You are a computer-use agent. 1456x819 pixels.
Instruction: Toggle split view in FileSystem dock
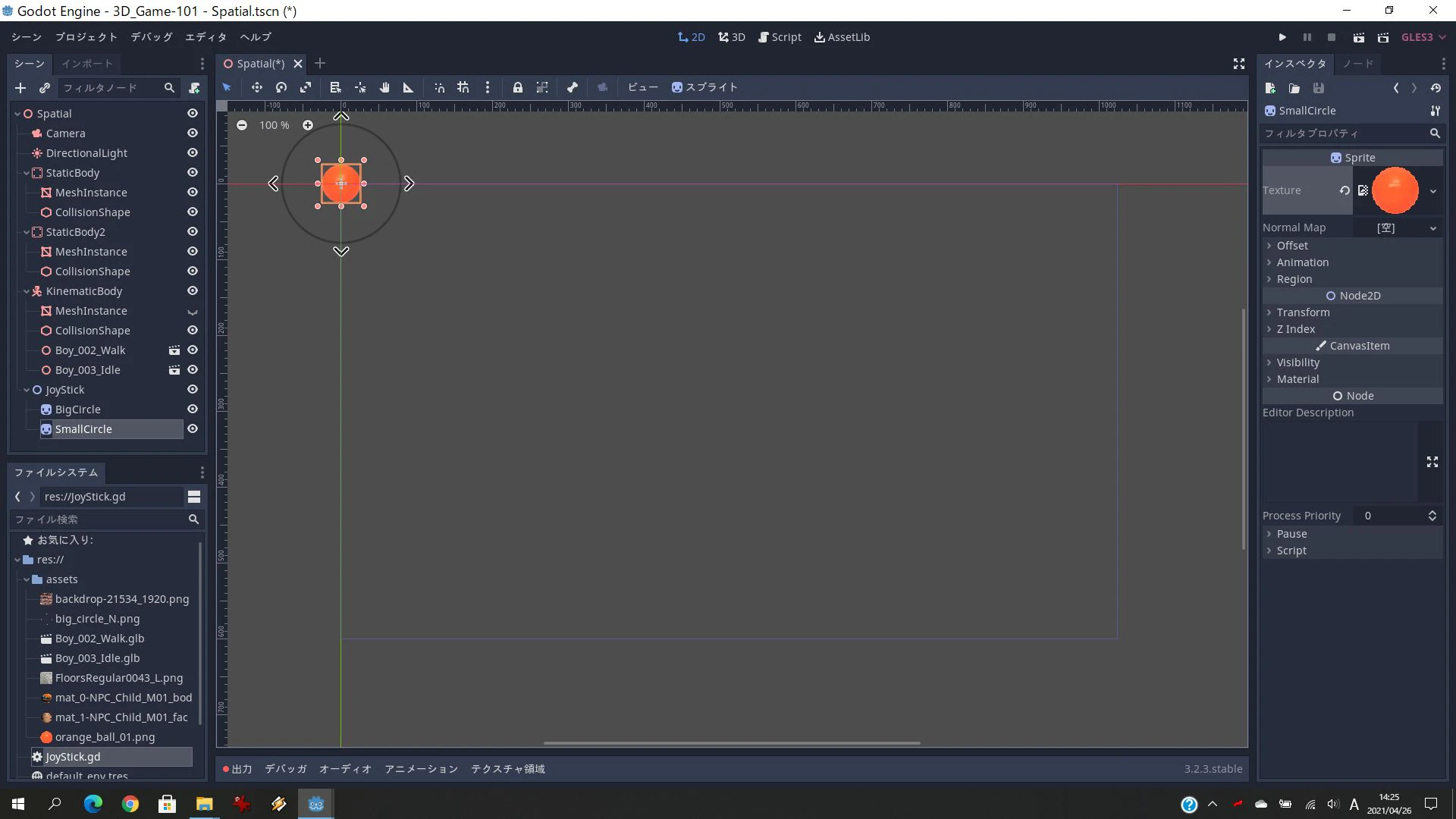(x=194, y=497)
